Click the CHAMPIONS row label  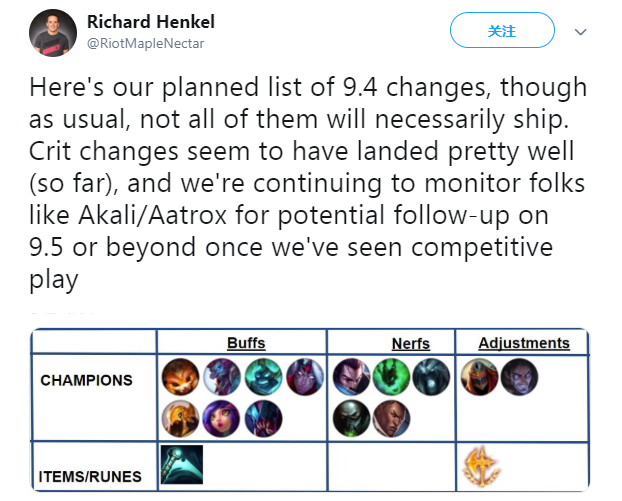pyautogui.click(x=86, y=381)
